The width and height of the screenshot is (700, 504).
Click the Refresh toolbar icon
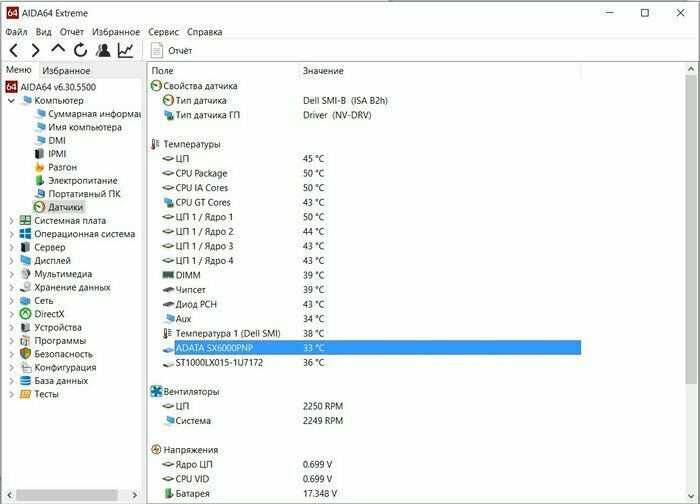(x=80, y=50)
